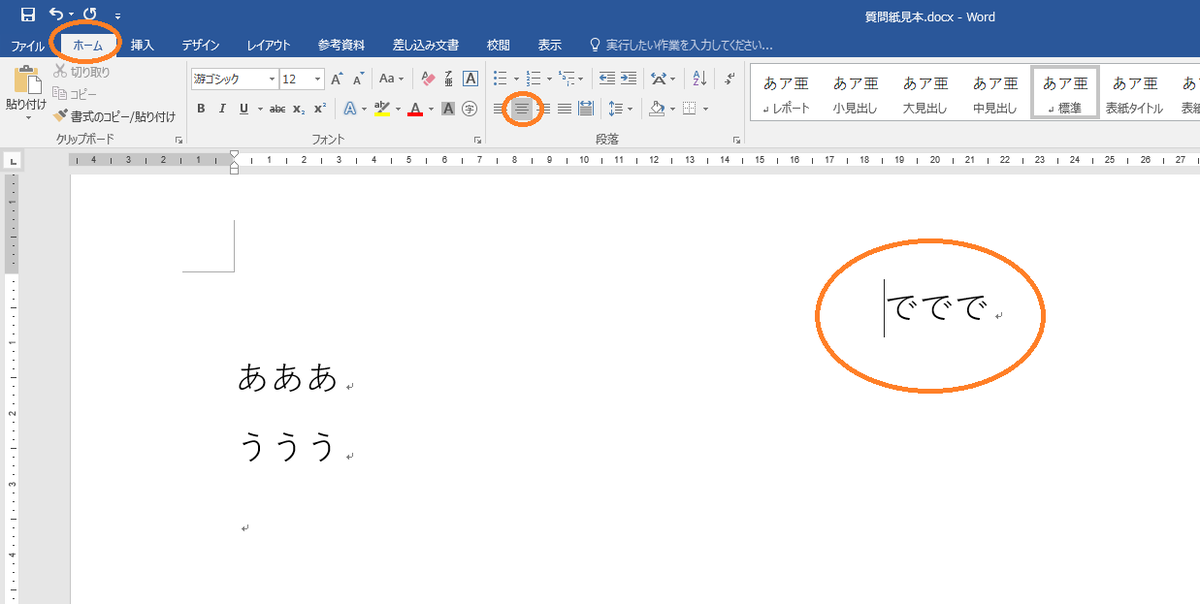Apply the 小見出し style
The height and width of the screenshot is (604, 1200).
click(x=855, y=94)
